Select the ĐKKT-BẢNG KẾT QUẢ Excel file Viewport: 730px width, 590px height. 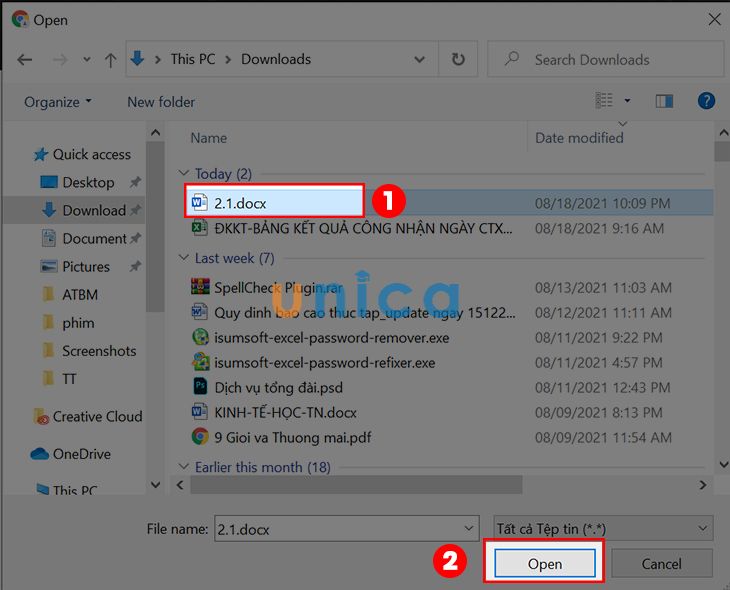tap(363, 228)
